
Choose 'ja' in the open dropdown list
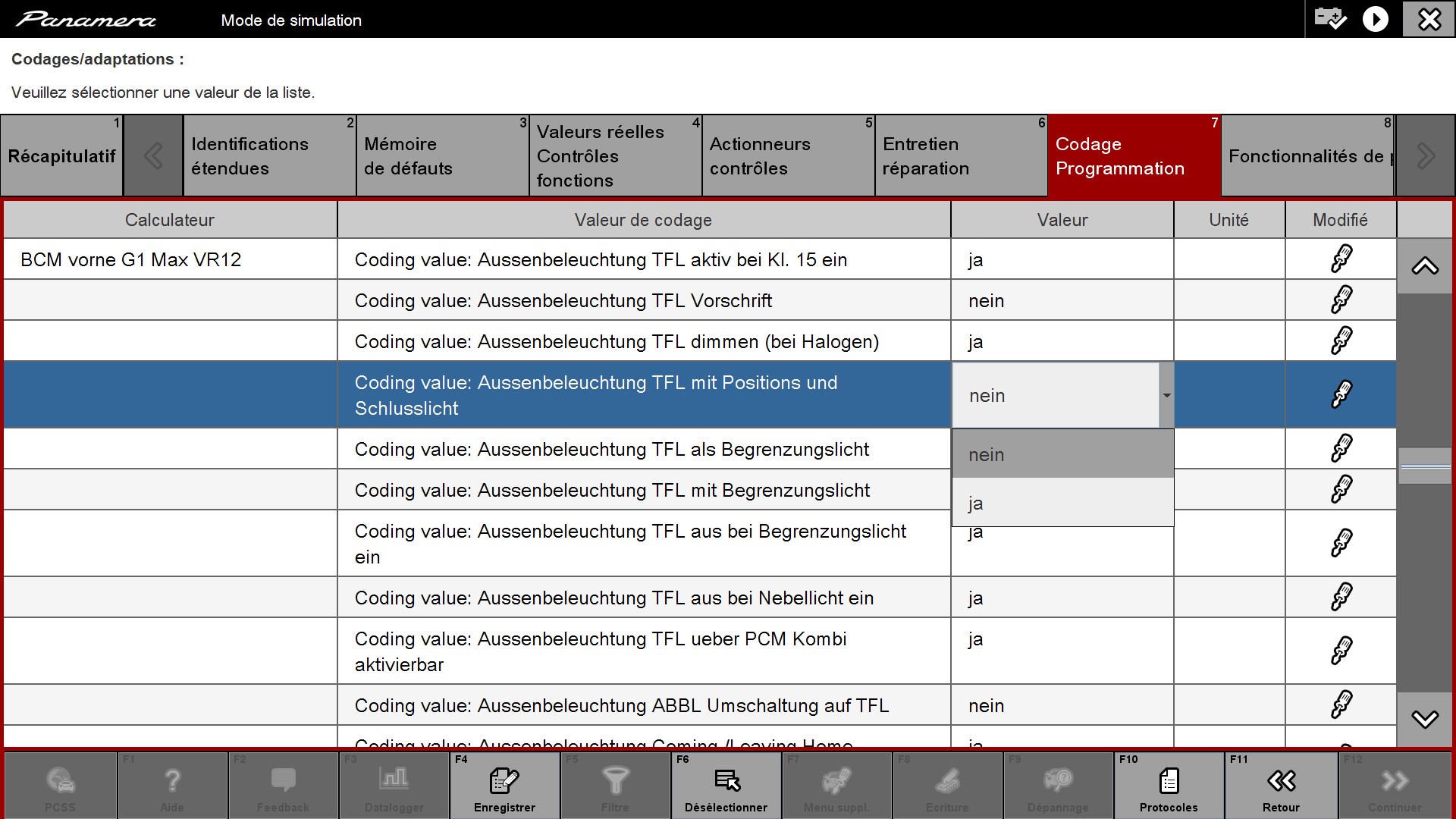(x=1062, y=503)
